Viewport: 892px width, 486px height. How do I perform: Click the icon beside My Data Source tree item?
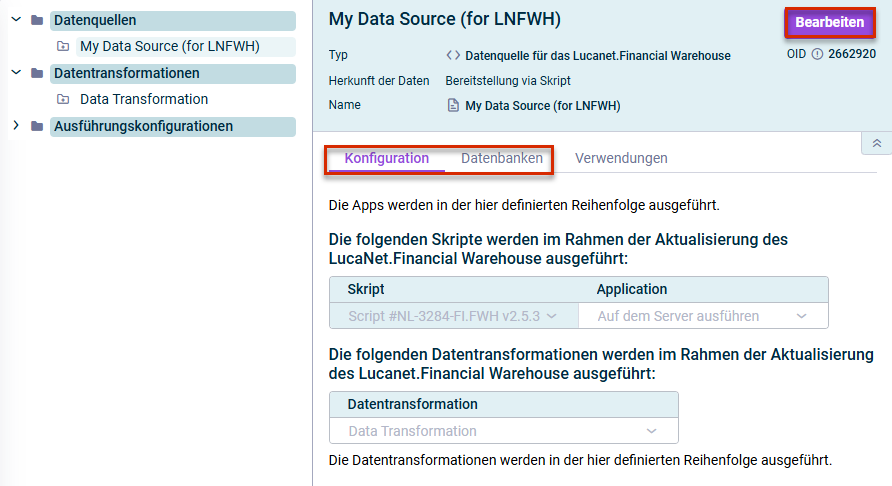pos(63,47)
